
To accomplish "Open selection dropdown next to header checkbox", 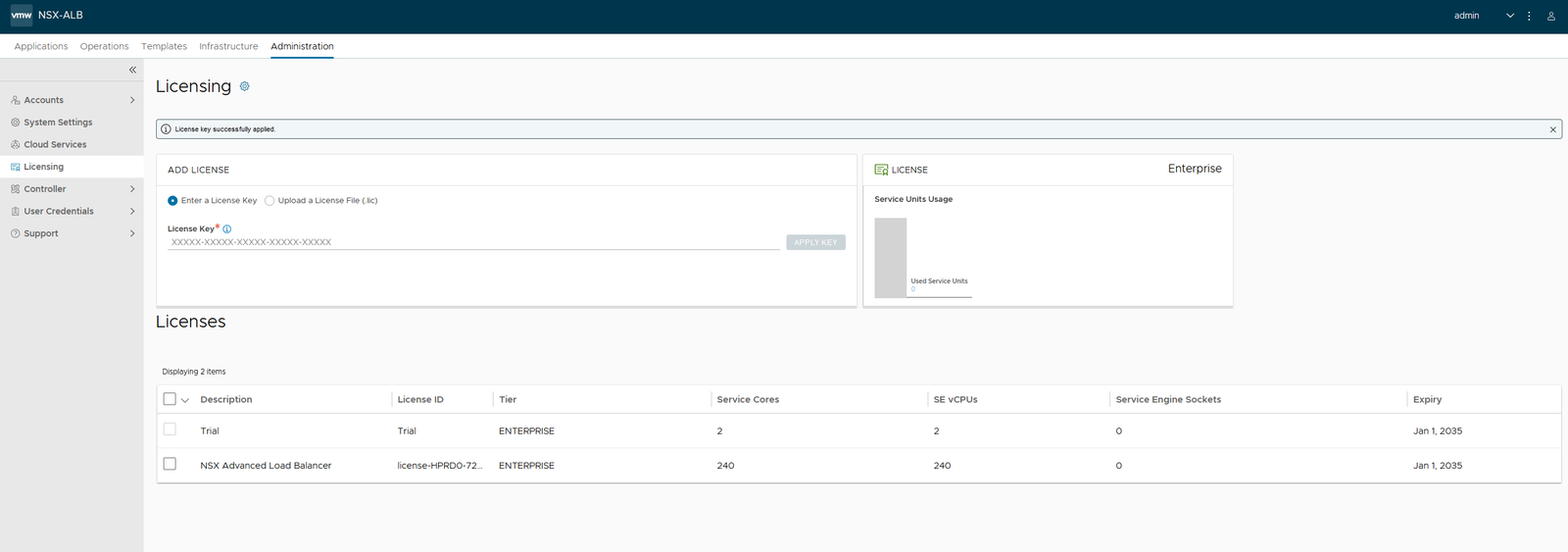I will [x=185, y=400].
